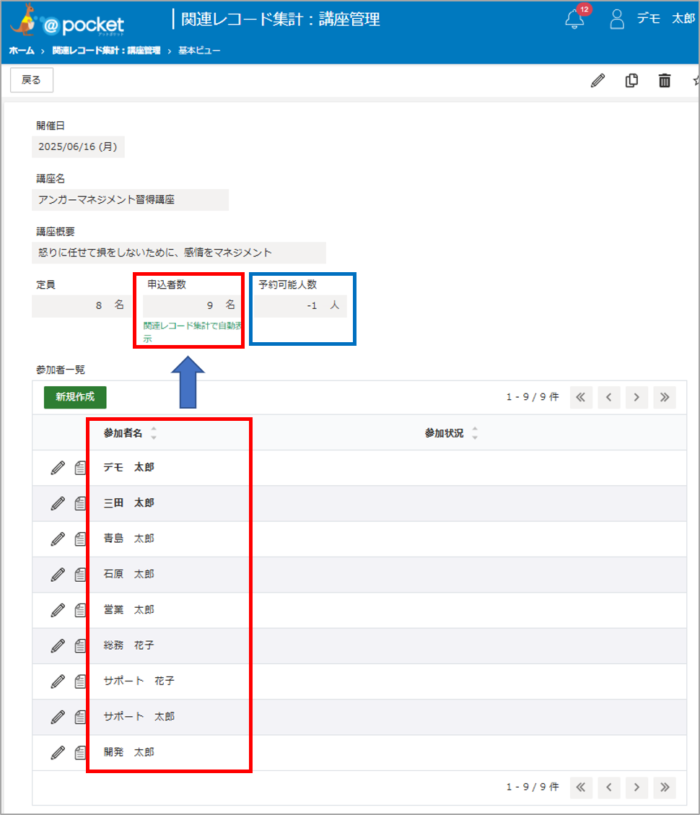Click the @pocket kangaroo logo
The height and width of the screenshot is (815, 700).
point(68,22)
